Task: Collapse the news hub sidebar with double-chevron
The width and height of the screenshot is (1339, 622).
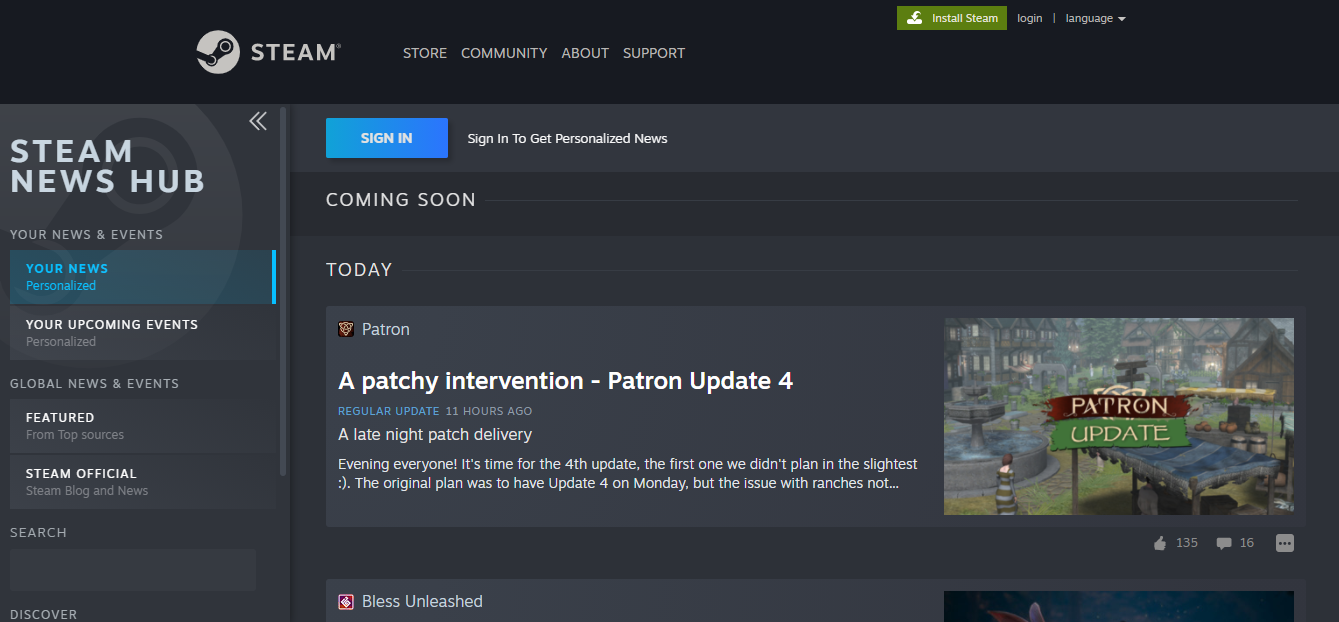Action: point(258,121)
